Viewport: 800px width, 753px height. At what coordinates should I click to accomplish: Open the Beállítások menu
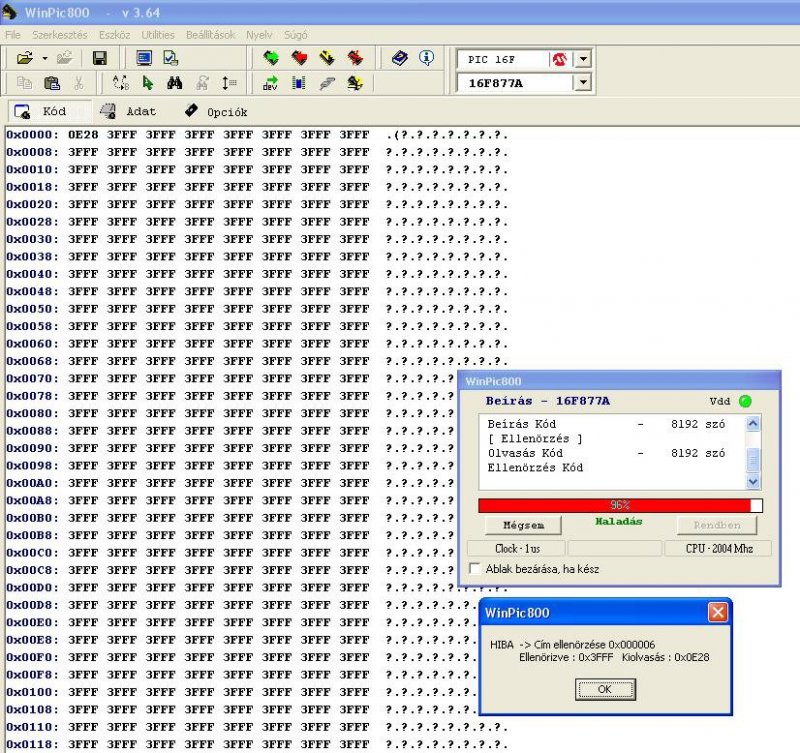coord(210,35)
